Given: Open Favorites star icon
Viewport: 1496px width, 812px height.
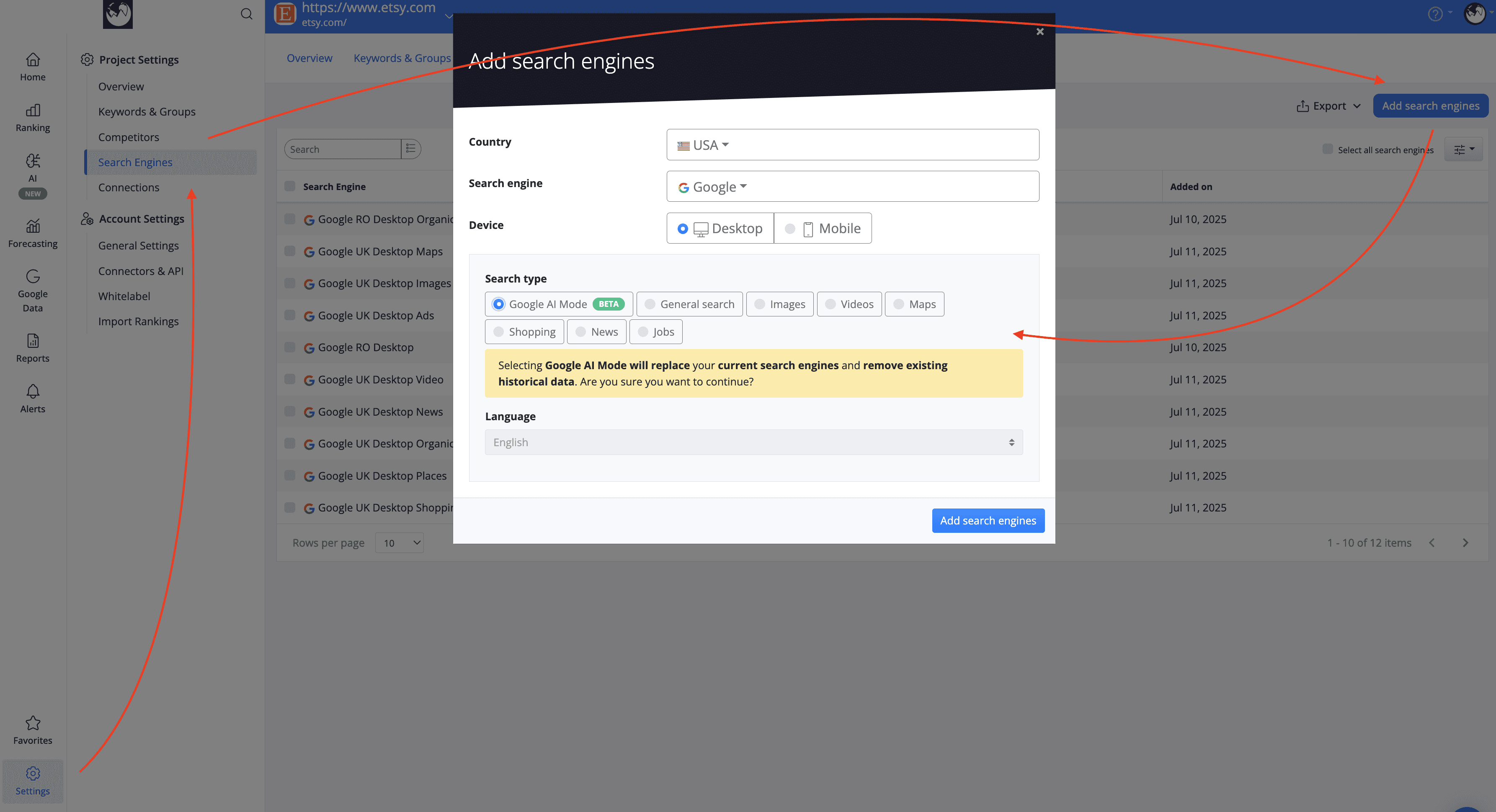Looking at the screenshot, I should tap(33, 722).
